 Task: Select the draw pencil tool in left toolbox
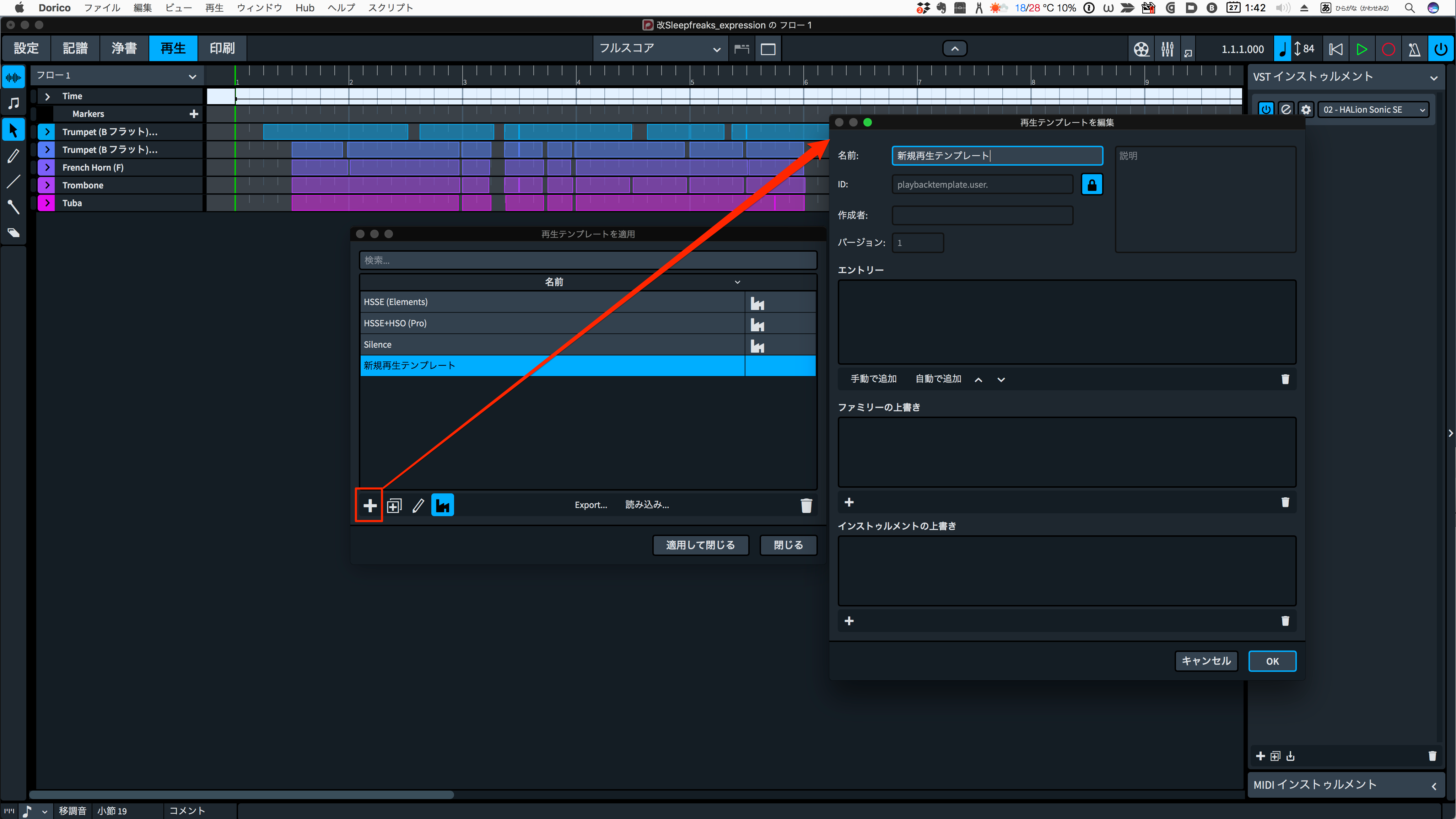[14, 156]
